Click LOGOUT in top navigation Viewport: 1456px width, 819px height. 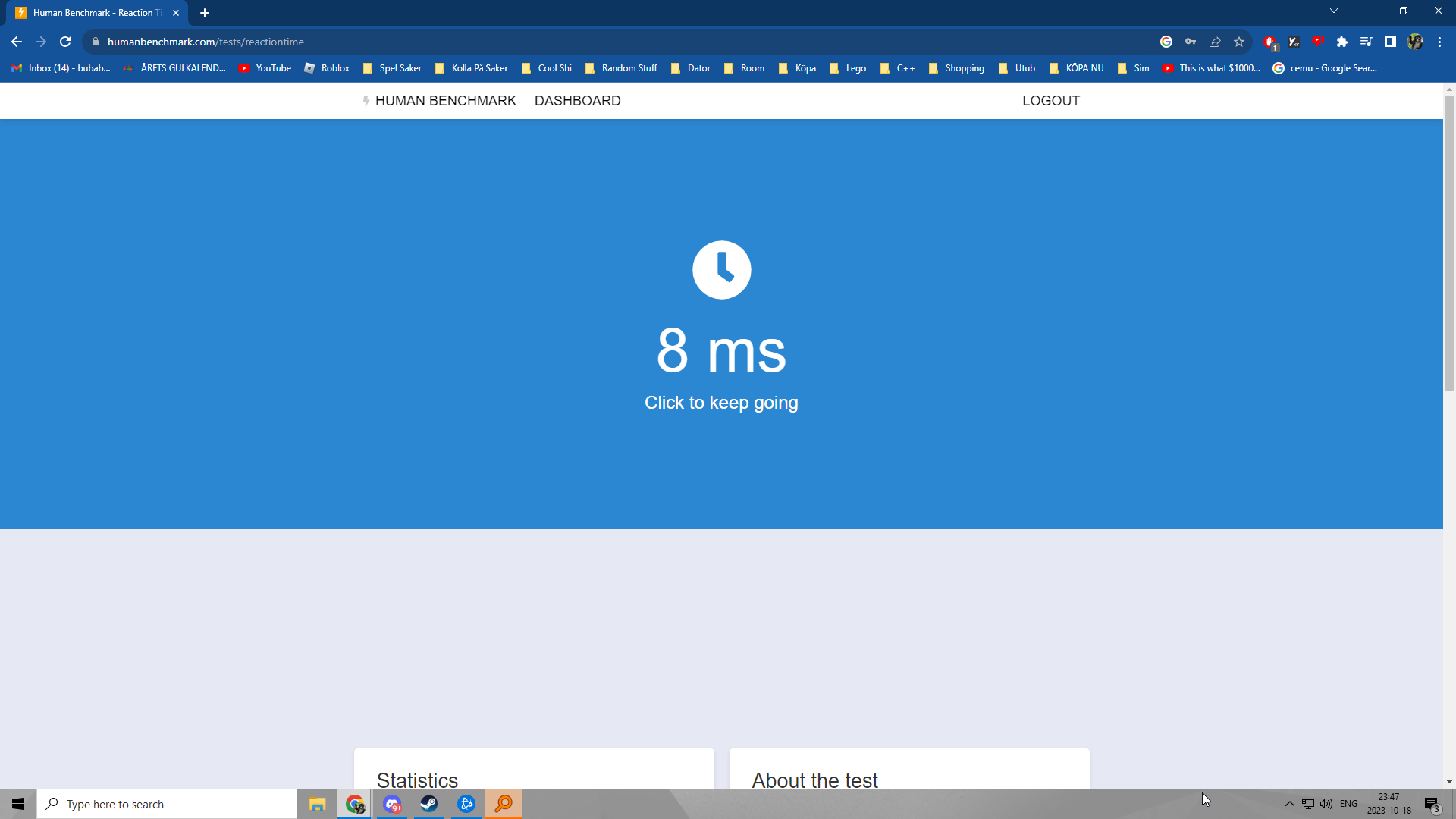[1051, 100]
